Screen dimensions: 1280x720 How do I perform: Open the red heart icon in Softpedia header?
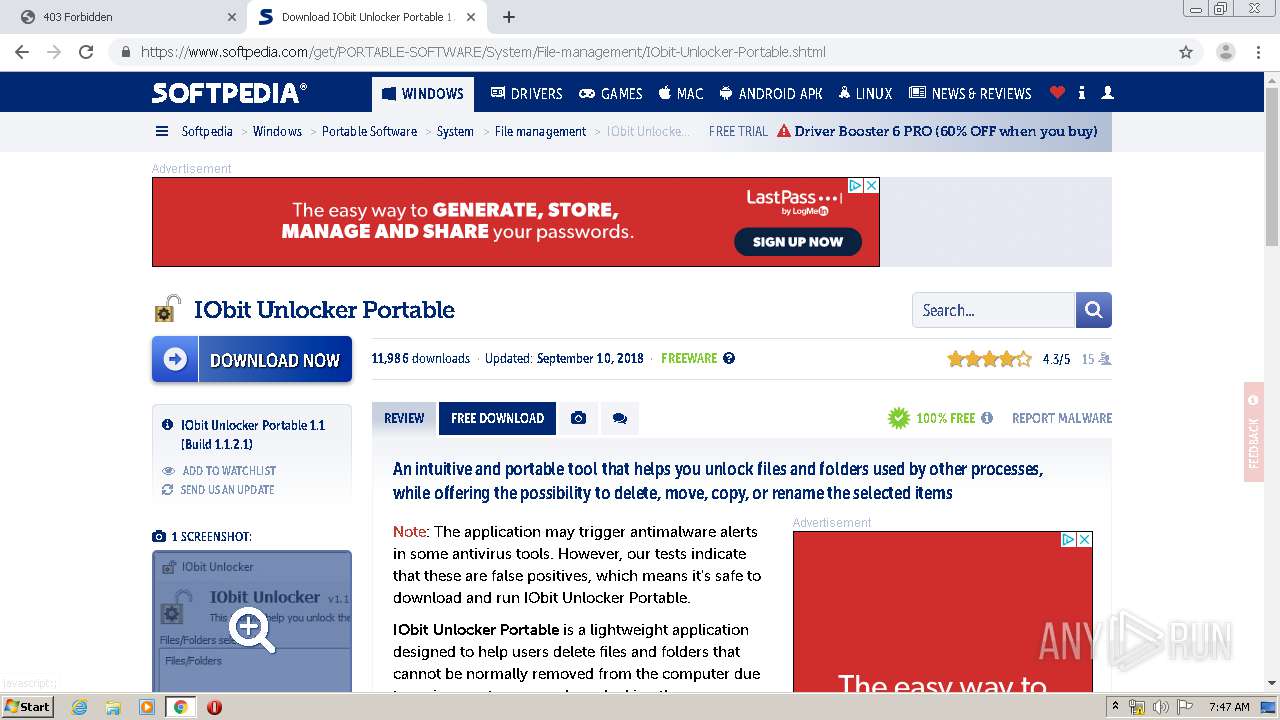pyautogui.click(x=1057, y=93)
